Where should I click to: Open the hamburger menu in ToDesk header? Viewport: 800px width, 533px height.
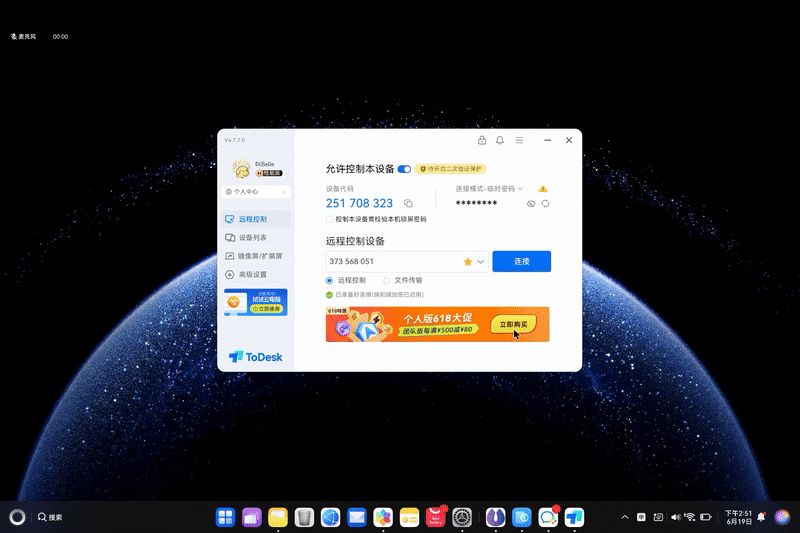(519, 140)
